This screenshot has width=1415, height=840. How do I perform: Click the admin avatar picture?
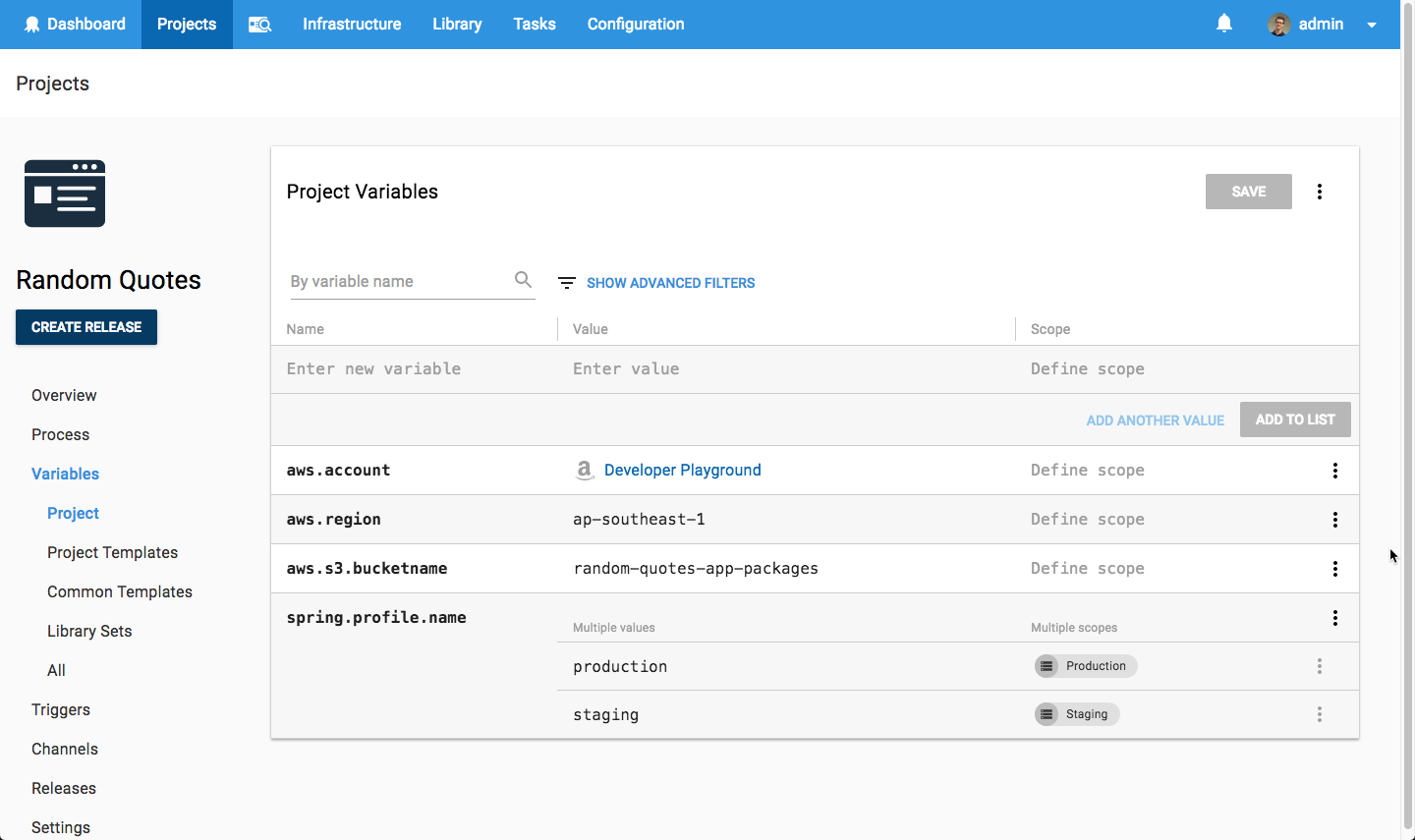click(x=1278, y=24)
